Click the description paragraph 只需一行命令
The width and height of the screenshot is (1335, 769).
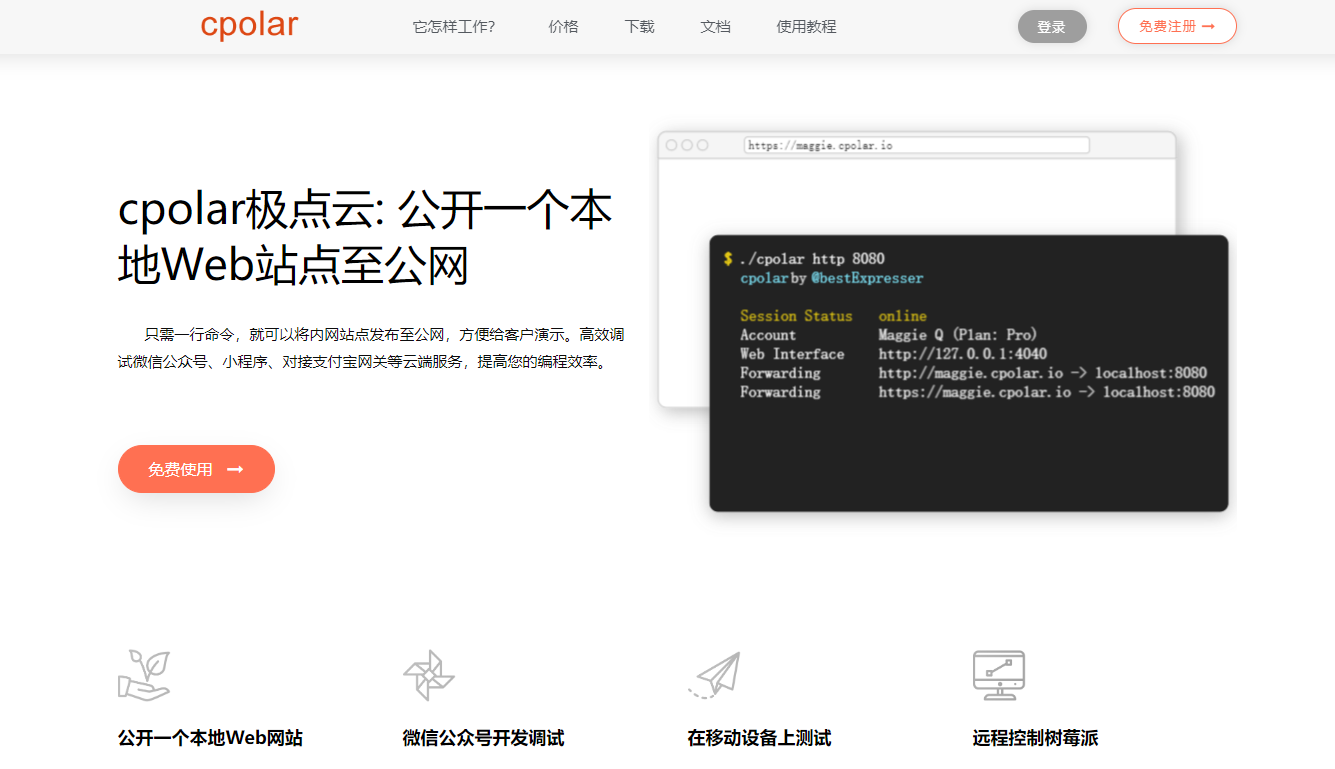point(371,348)
